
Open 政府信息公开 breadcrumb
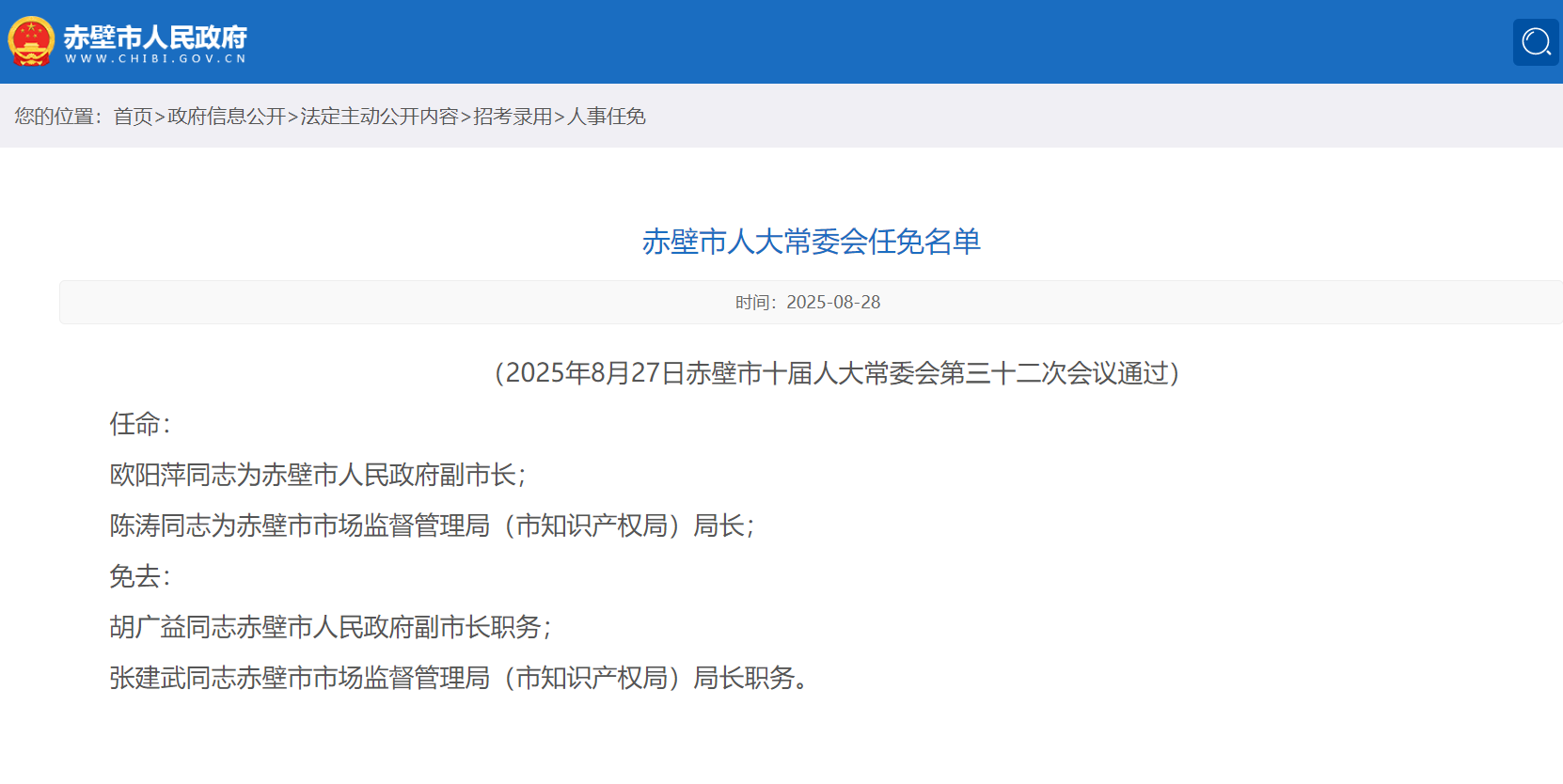point(227,116)
